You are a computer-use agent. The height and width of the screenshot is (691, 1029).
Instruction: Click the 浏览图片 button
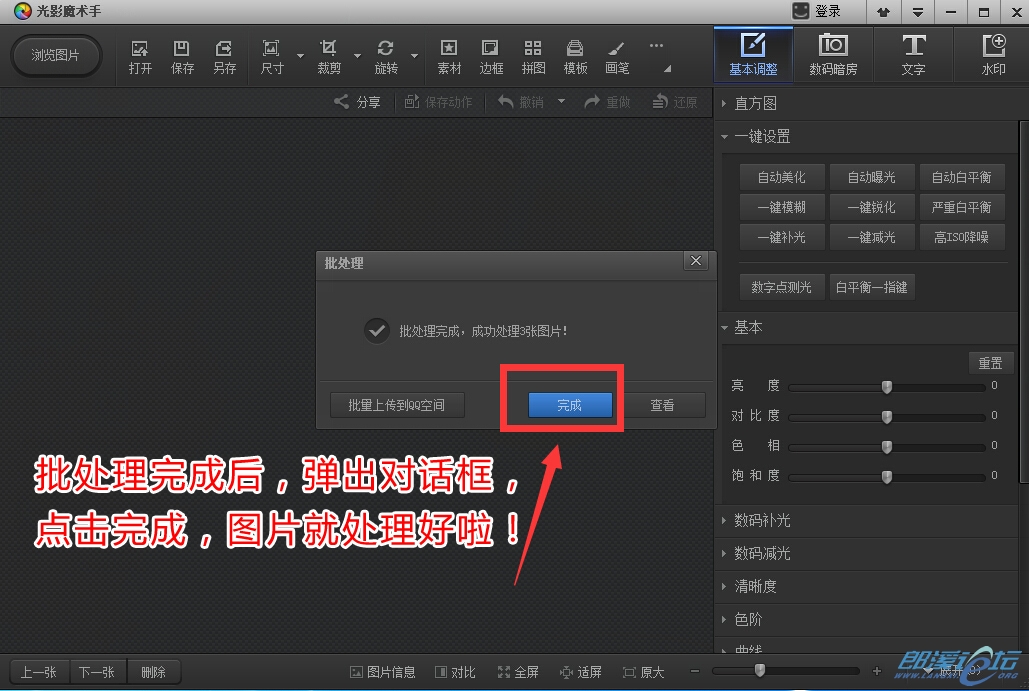[56, 55]
